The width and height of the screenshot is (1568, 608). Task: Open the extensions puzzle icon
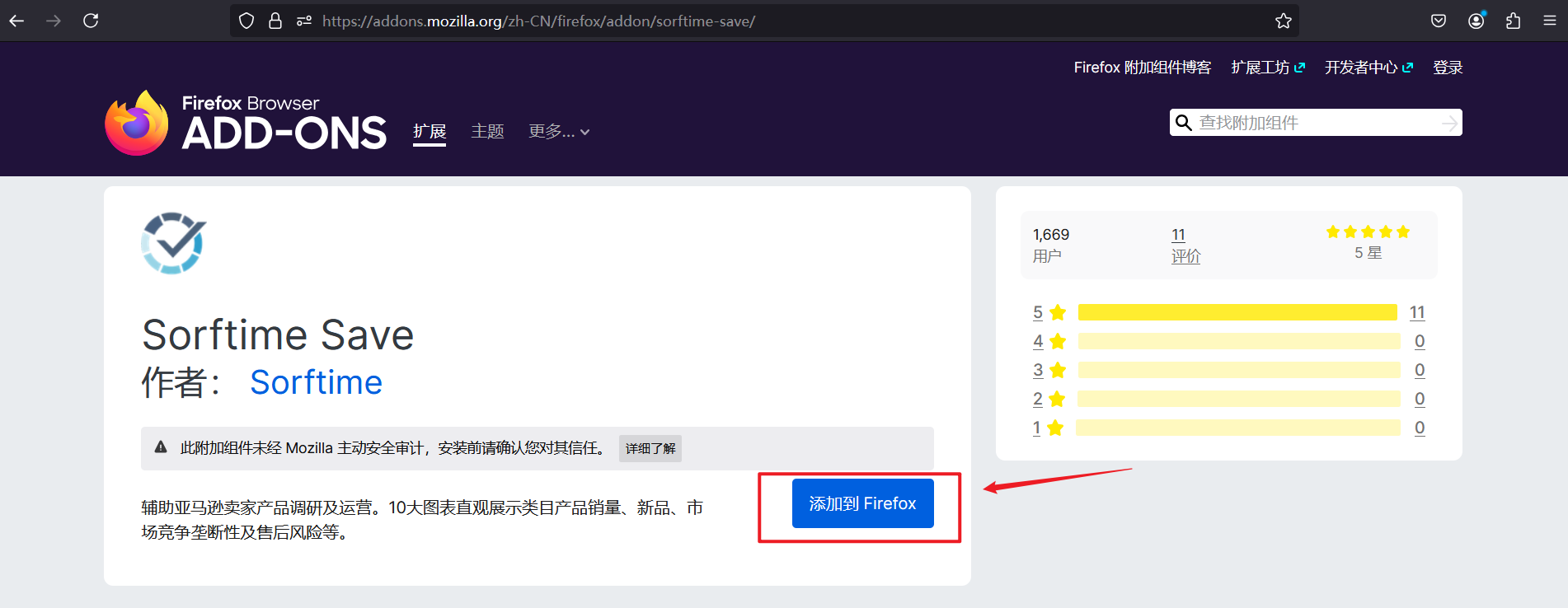[1513, 21]
